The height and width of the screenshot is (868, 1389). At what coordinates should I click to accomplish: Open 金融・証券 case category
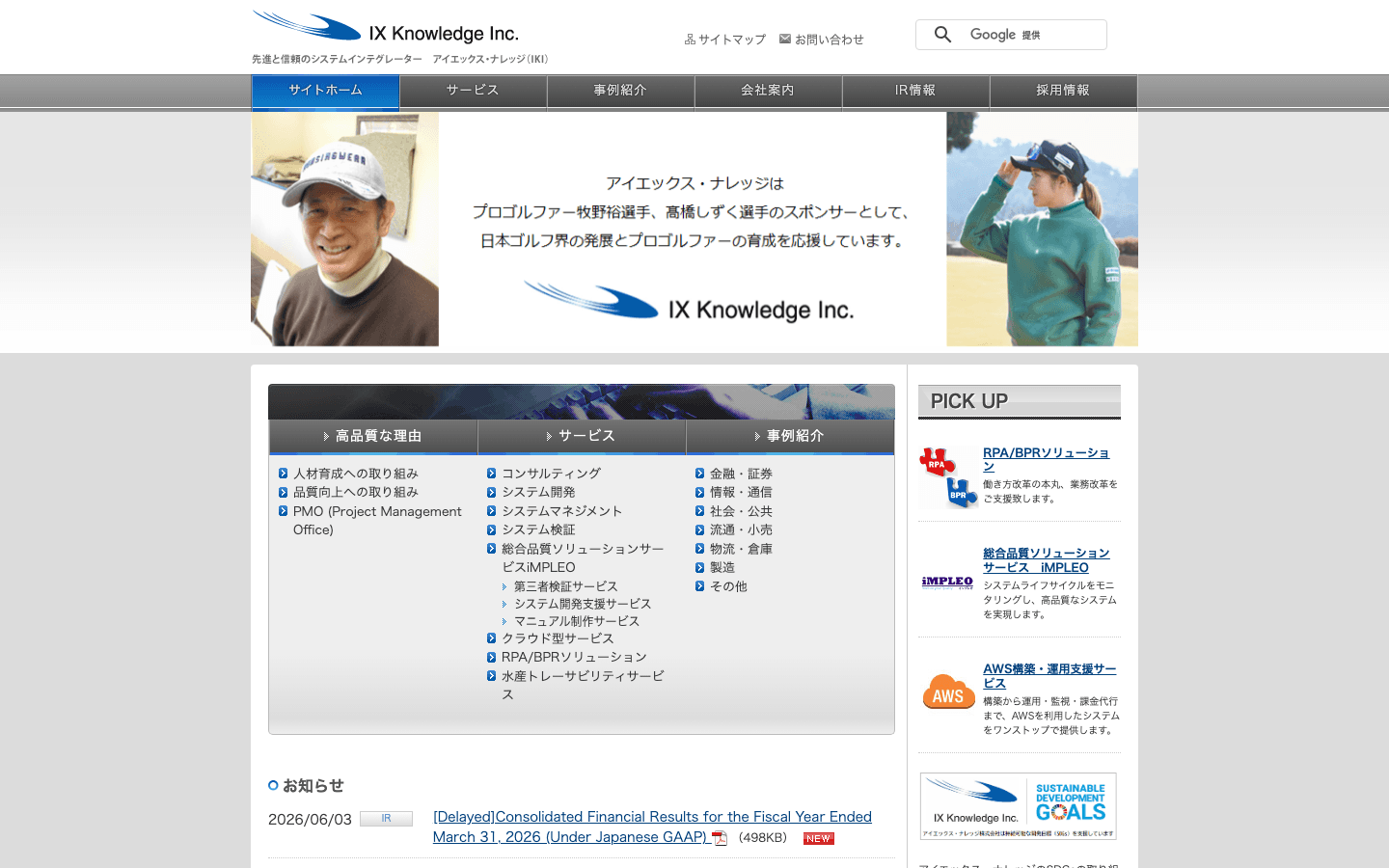[741, 474]
